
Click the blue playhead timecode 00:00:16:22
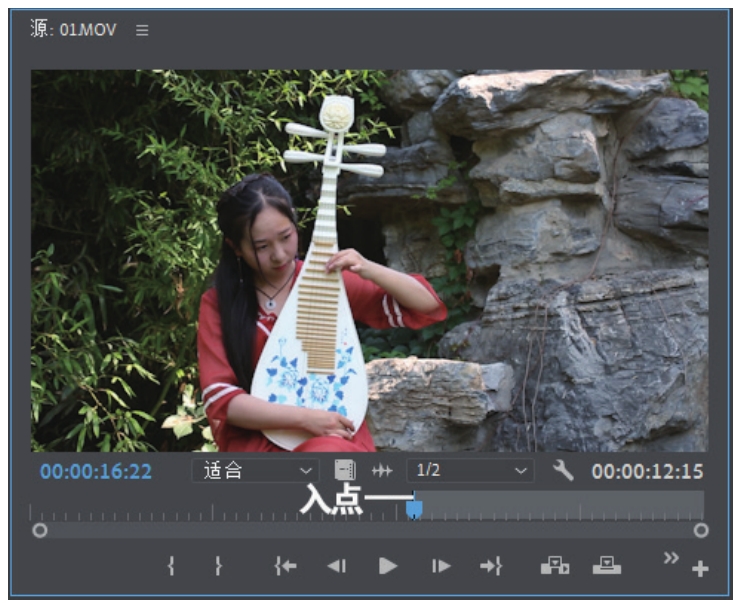96,471
